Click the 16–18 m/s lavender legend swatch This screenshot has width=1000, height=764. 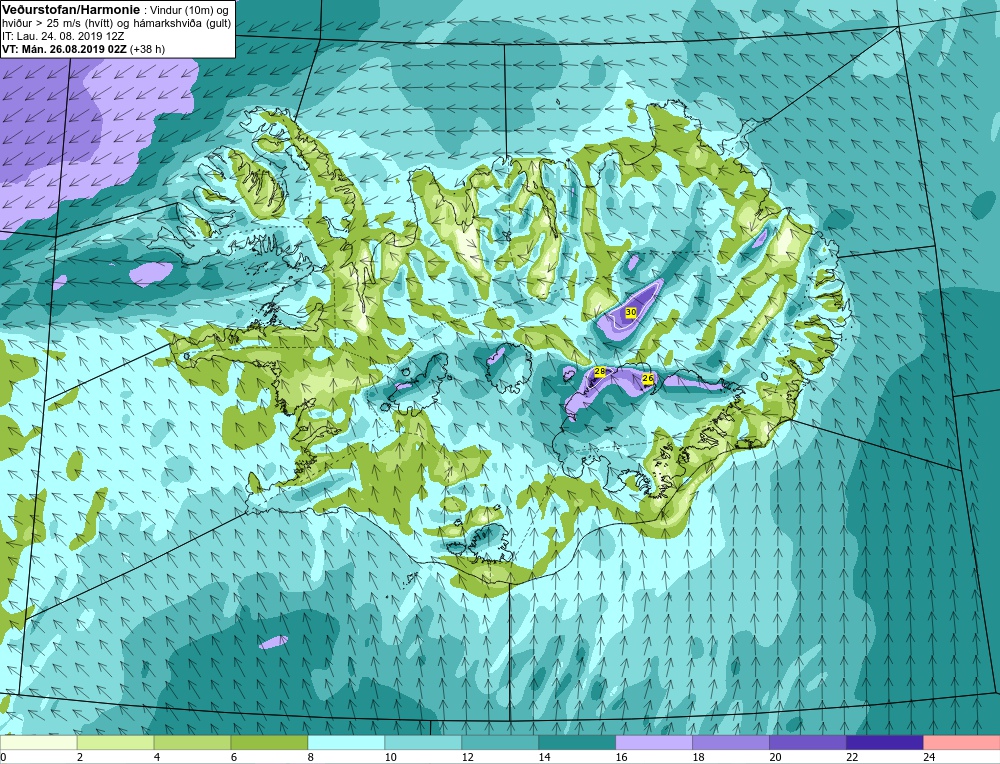(654, 743)
